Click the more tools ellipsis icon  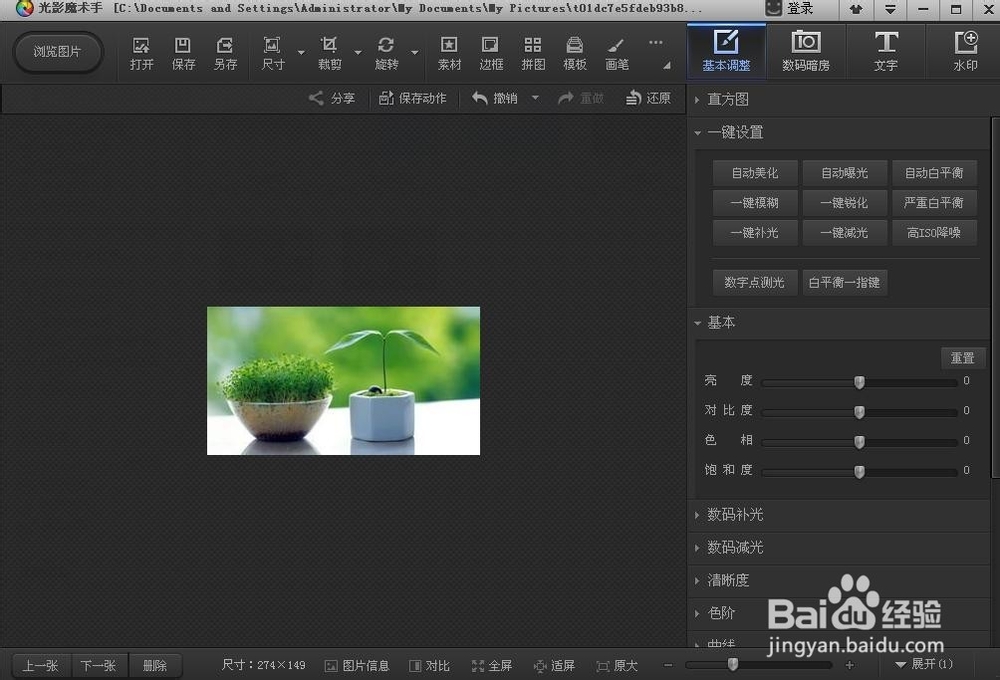coord(656,43)
